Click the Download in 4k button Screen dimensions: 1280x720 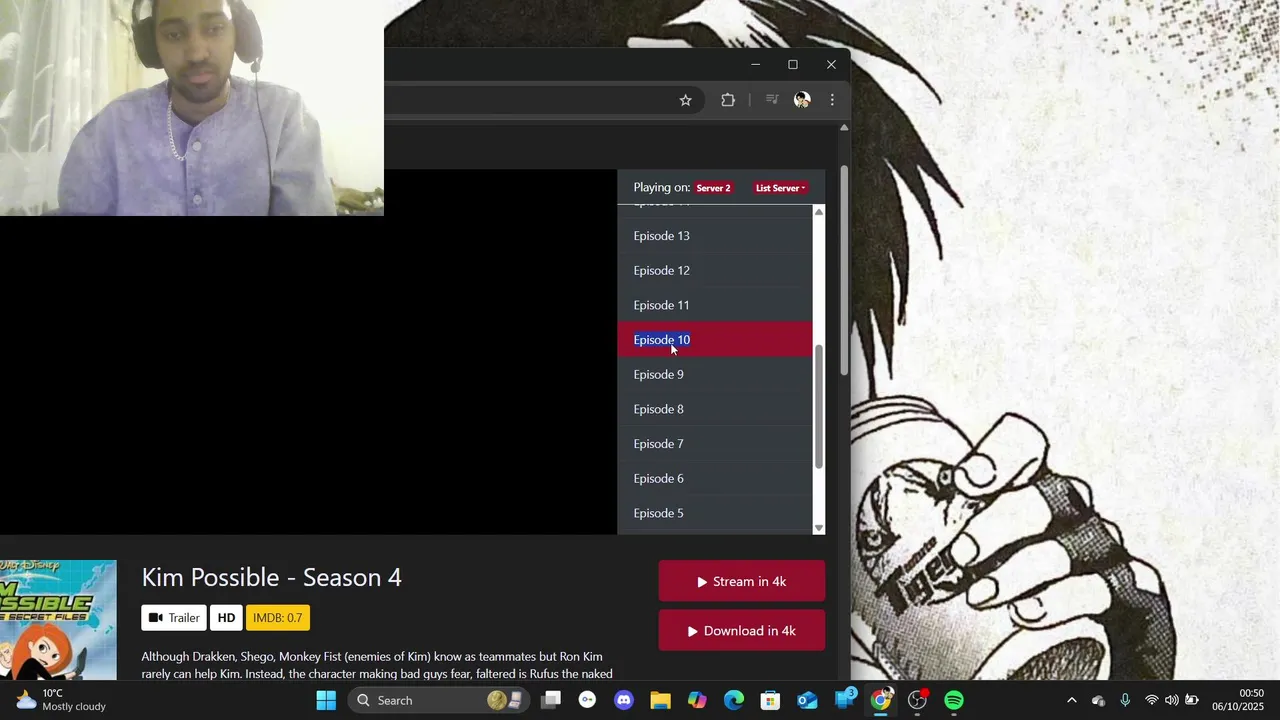pyautogui.click(x=742, y=631)
